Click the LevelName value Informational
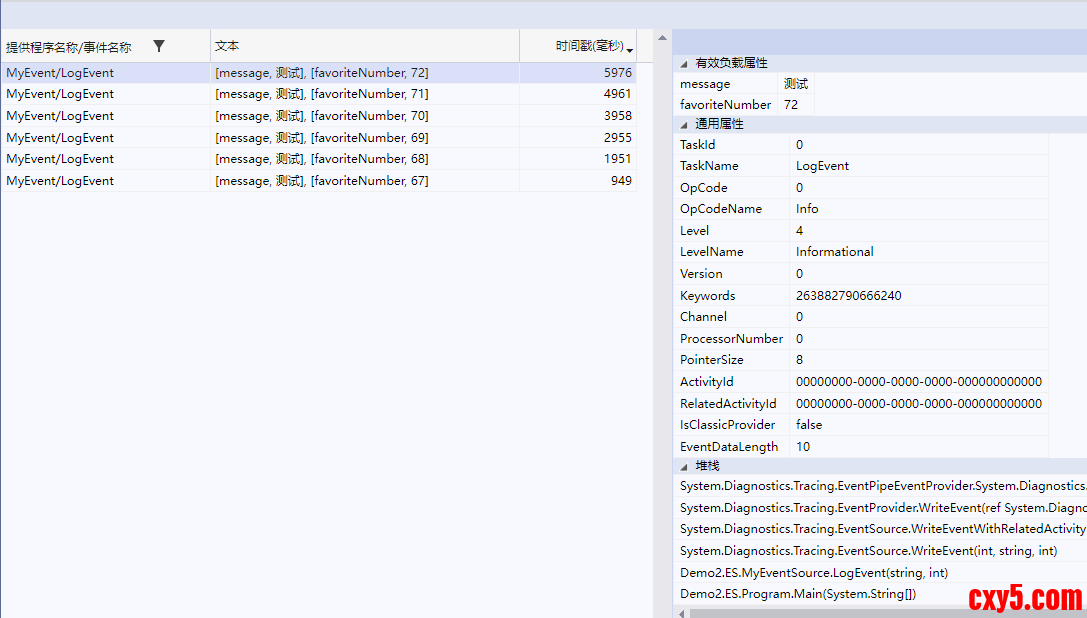This screenshot has width=1087, height=618. (x=835, y=252)
